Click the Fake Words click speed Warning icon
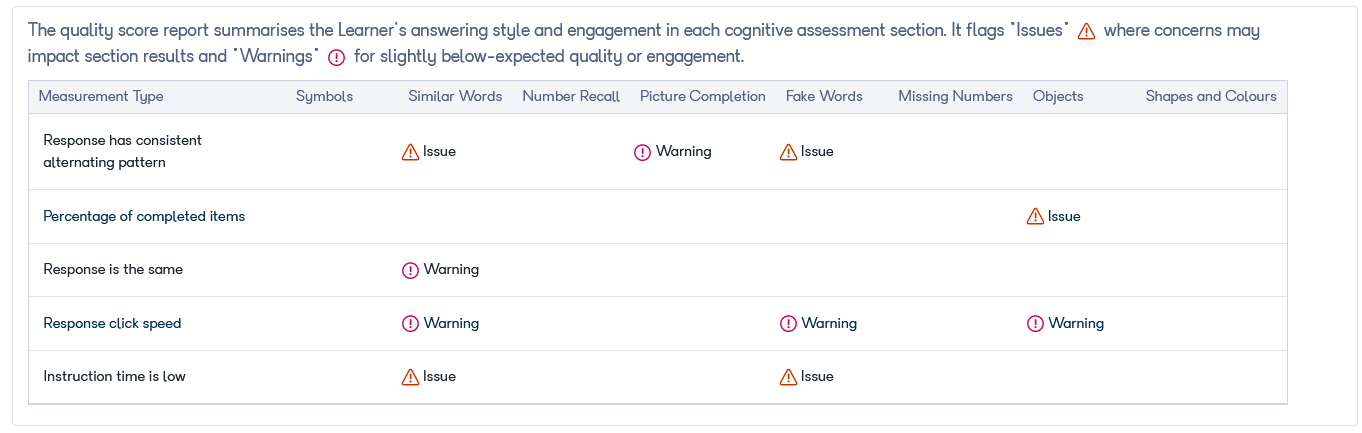The image size is (1362, 433). pyautogui.click(x=788, y=324)
